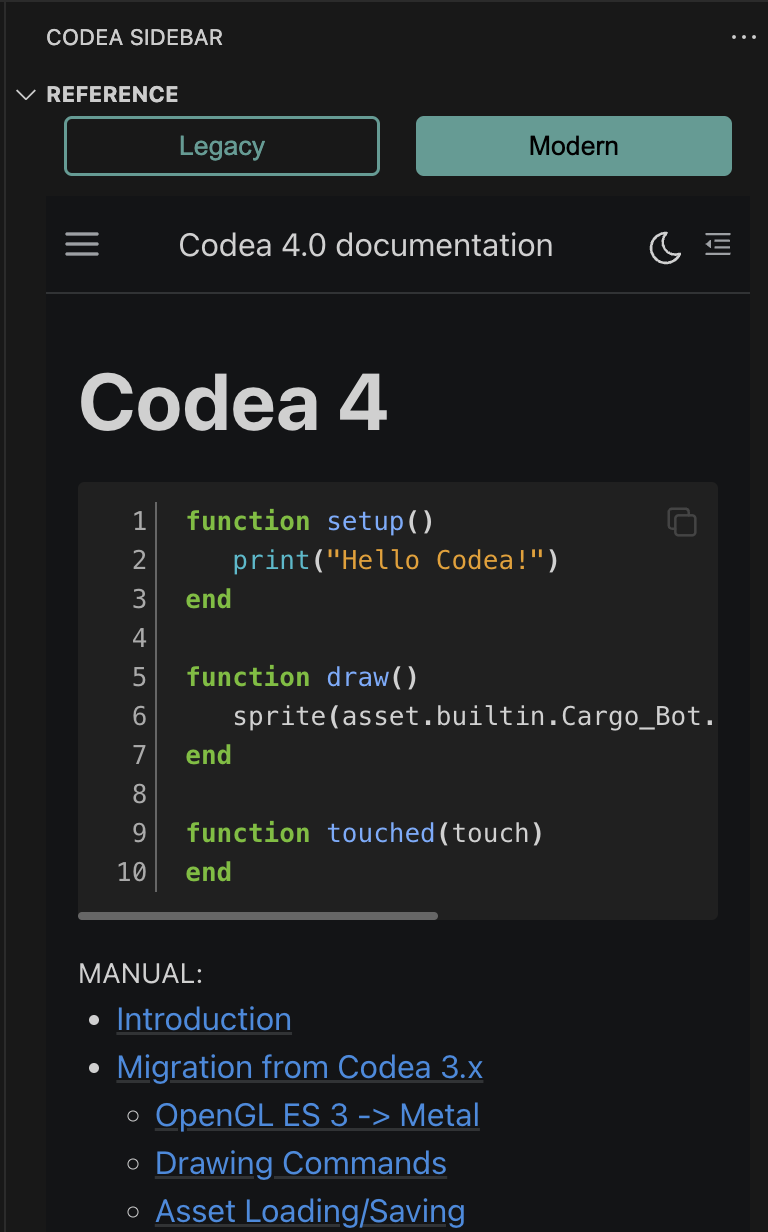Open the table of contents icon
This screenshot has height=1232, width=768.
point(718,244)
